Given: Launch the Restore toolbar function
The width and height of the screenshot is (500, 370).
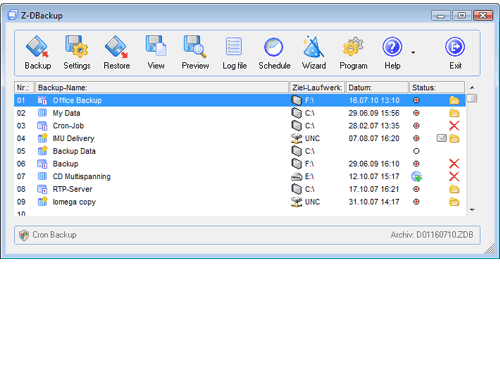Looking at the screenshot, I should click(x=116, y=53).
